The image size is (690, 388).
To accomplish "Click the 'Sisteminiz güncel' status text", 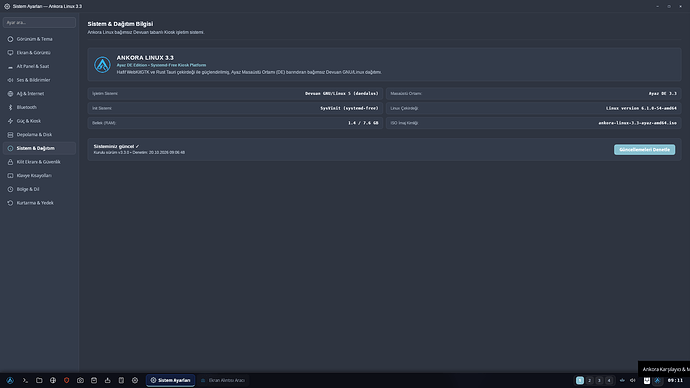I will 116,146.
